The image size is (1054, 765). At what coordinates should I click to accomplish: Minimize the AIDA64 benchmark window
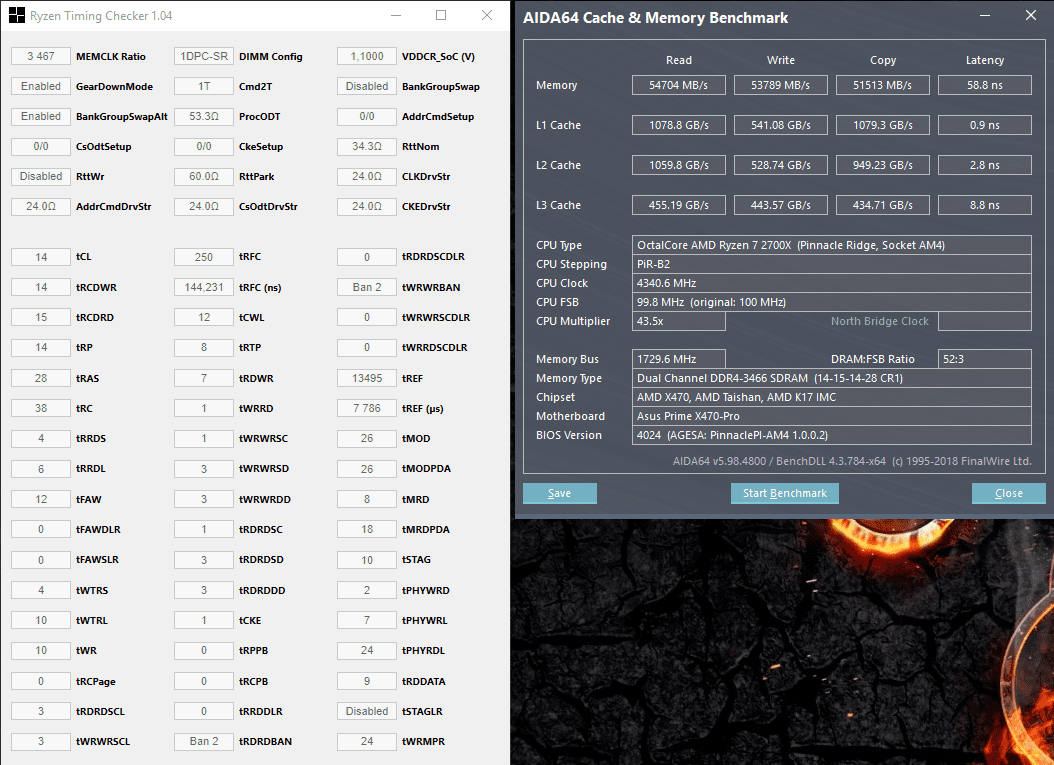[x=985, y=15]
